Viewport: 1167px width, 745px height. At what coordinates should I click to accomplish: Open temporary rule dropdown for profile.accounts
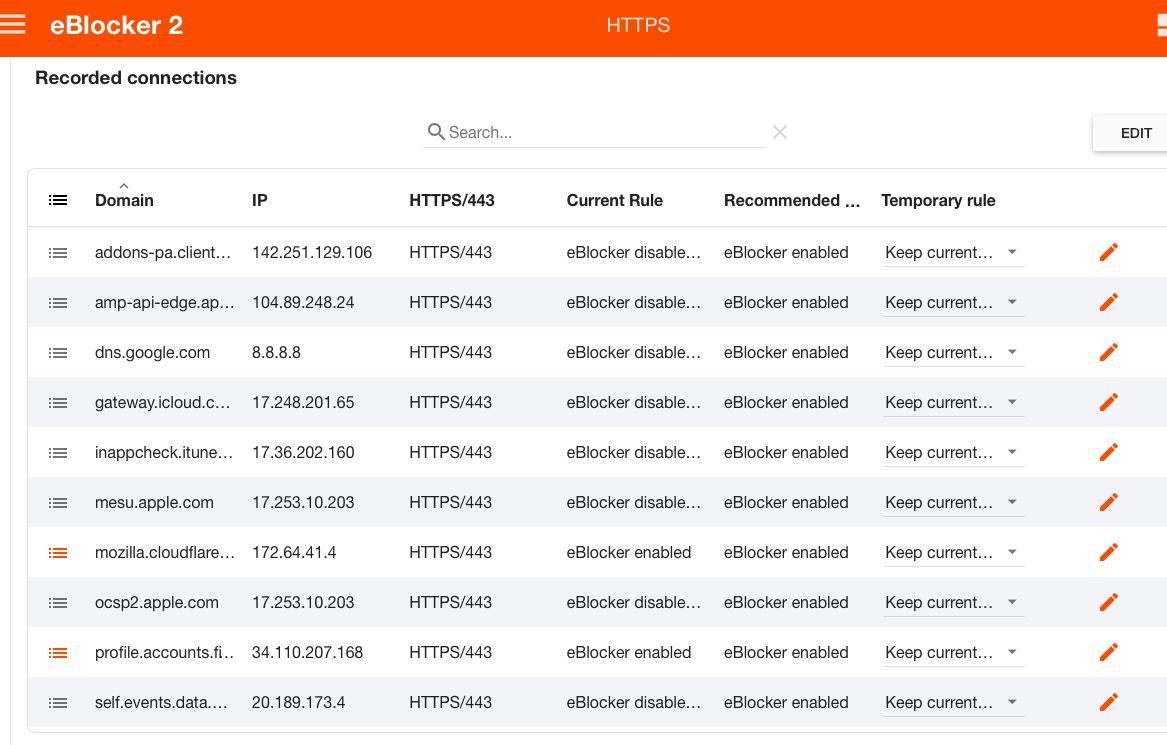coord(953,652)
